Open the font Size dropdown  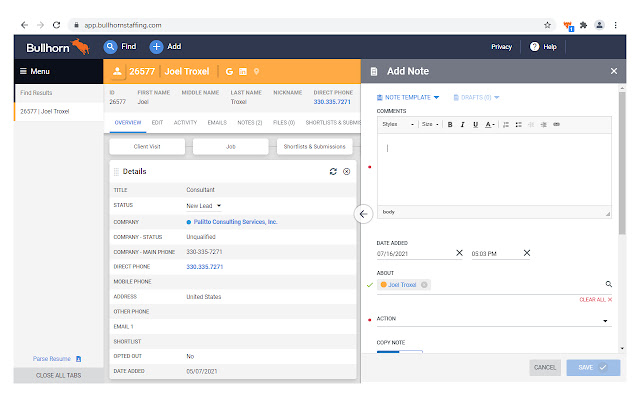point(430,124)
